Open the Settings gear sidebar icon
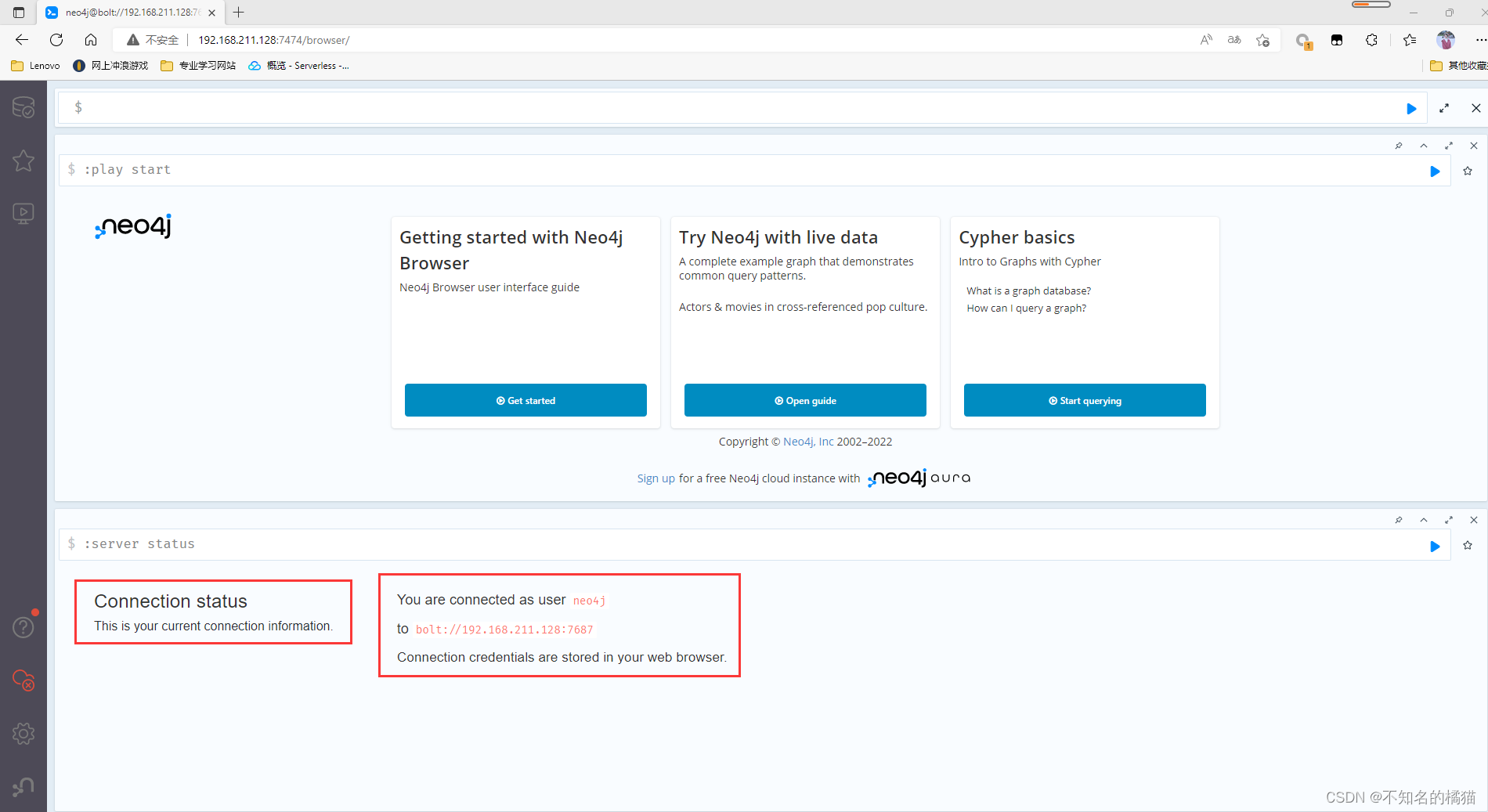The width and height of the screenshot is (1488, 812). point(23,734)
